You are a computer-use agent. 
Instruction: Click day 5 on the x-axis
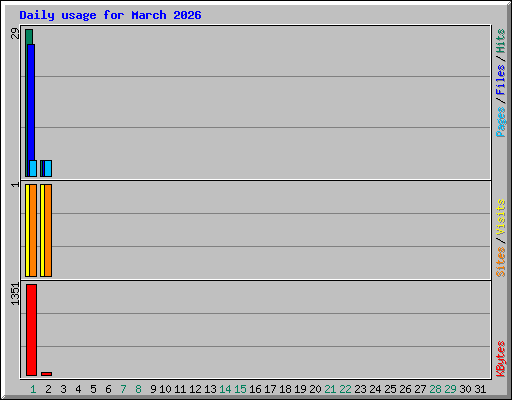click(93, 389)
